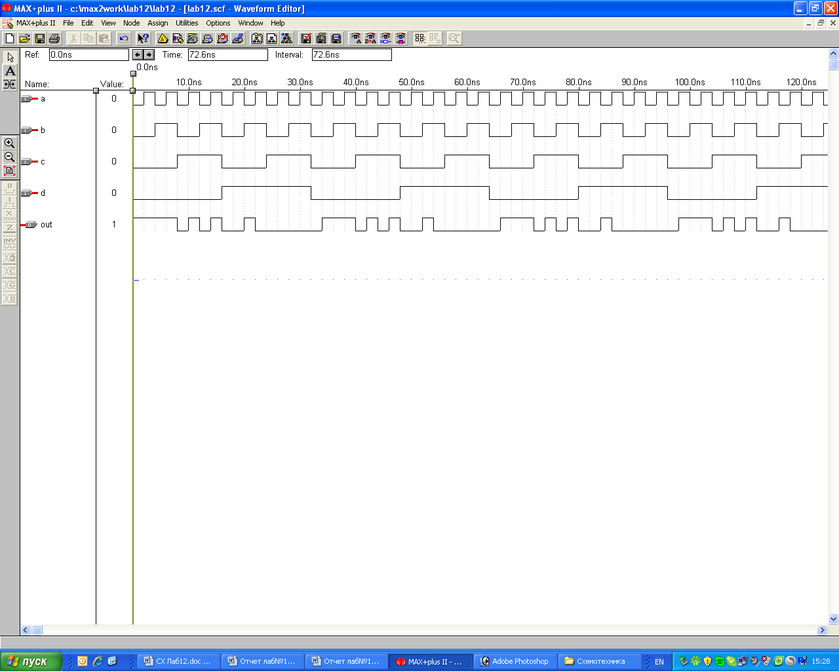
Task: Open the Programmer toolbar icon
Action: pyautogui.click(x=238, y=39)
